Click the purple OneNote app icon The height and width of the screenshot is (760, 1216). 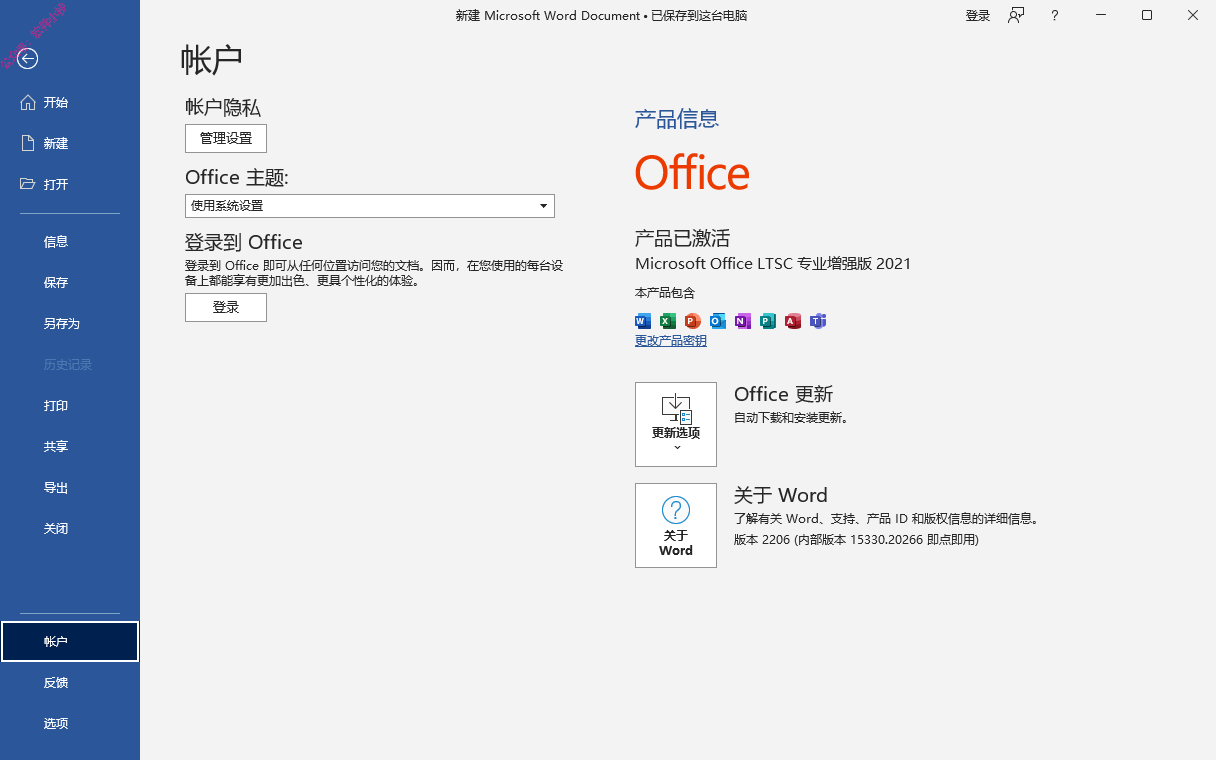click(743, 321)
